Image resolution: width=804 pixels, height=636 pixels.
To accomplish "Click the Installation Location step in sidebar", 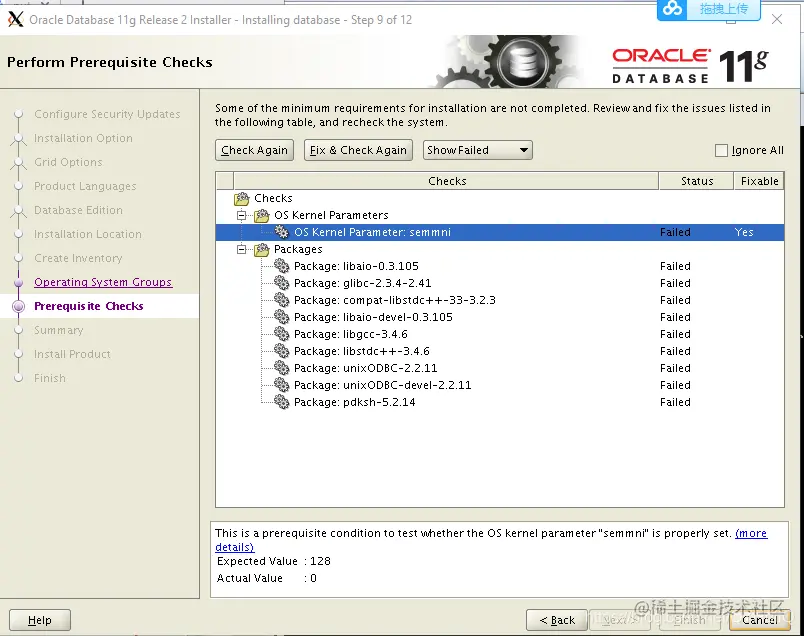I will point(88,234).
